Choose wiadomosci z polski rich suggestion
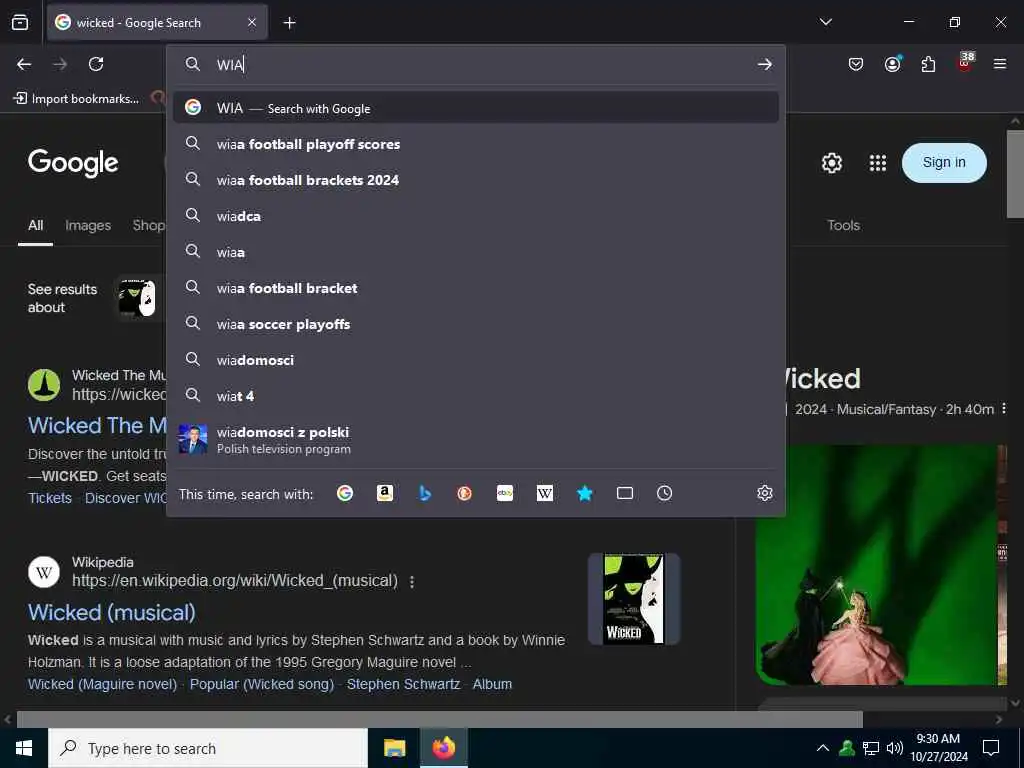The image size is (1024, 768). click(475, 440)
